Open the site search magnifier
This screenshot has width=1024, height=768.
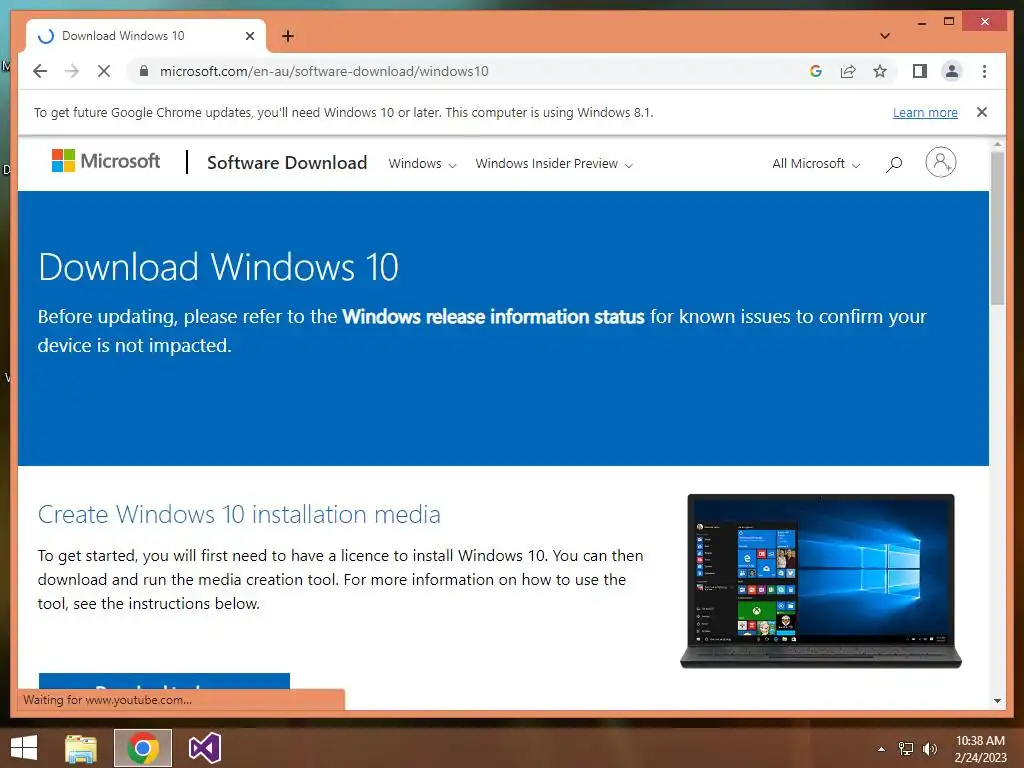point(894,164)
